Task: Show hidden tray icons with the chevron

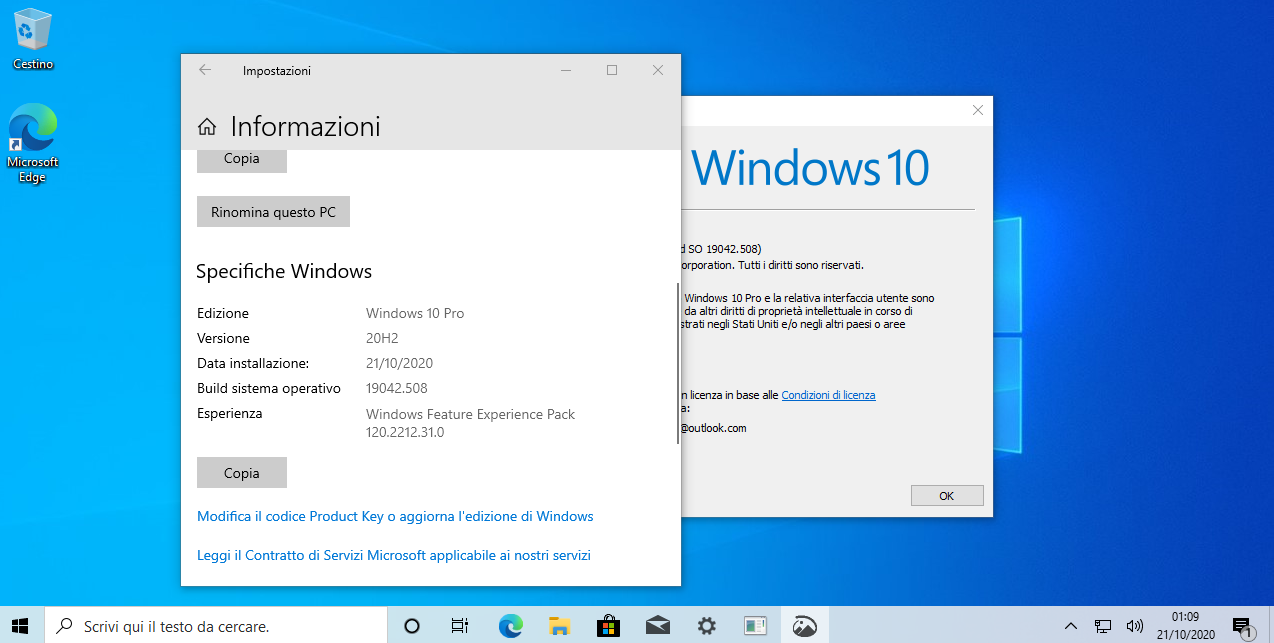Action: click(x=1071, y=626)
